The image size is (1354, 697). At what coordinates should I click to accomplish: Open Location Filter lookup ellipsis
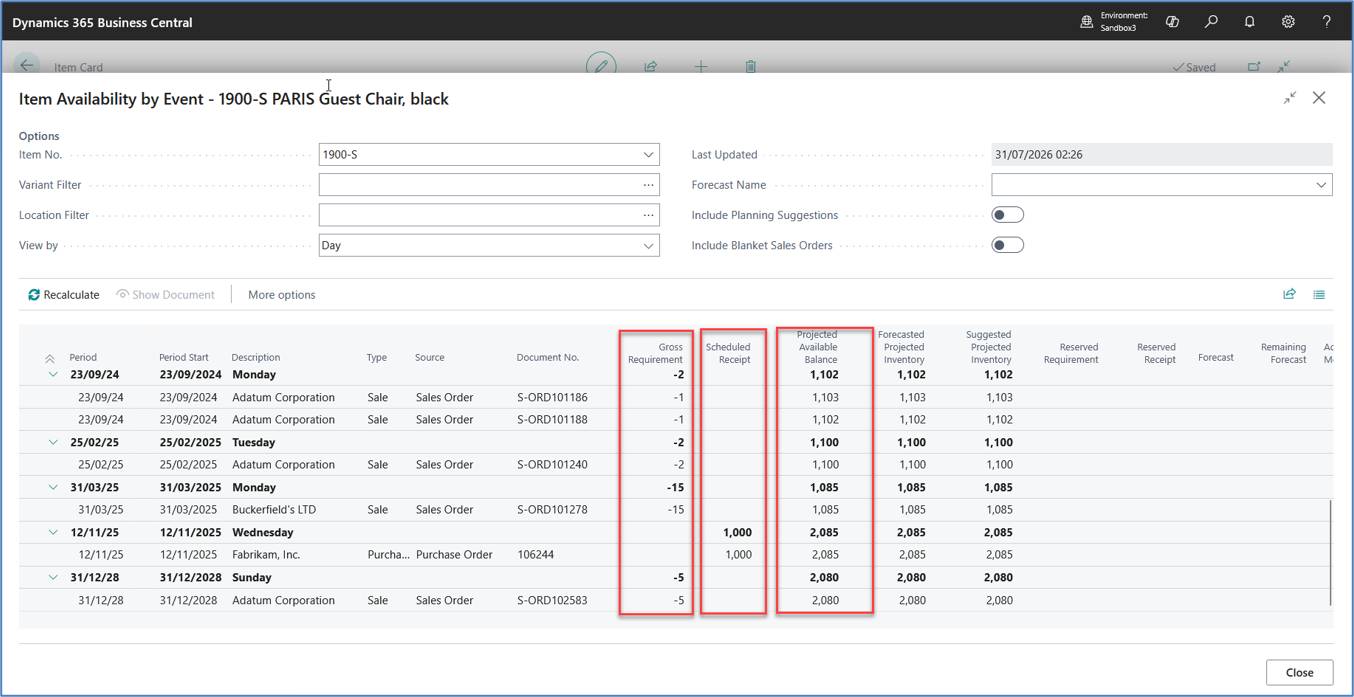coord(648,215)
